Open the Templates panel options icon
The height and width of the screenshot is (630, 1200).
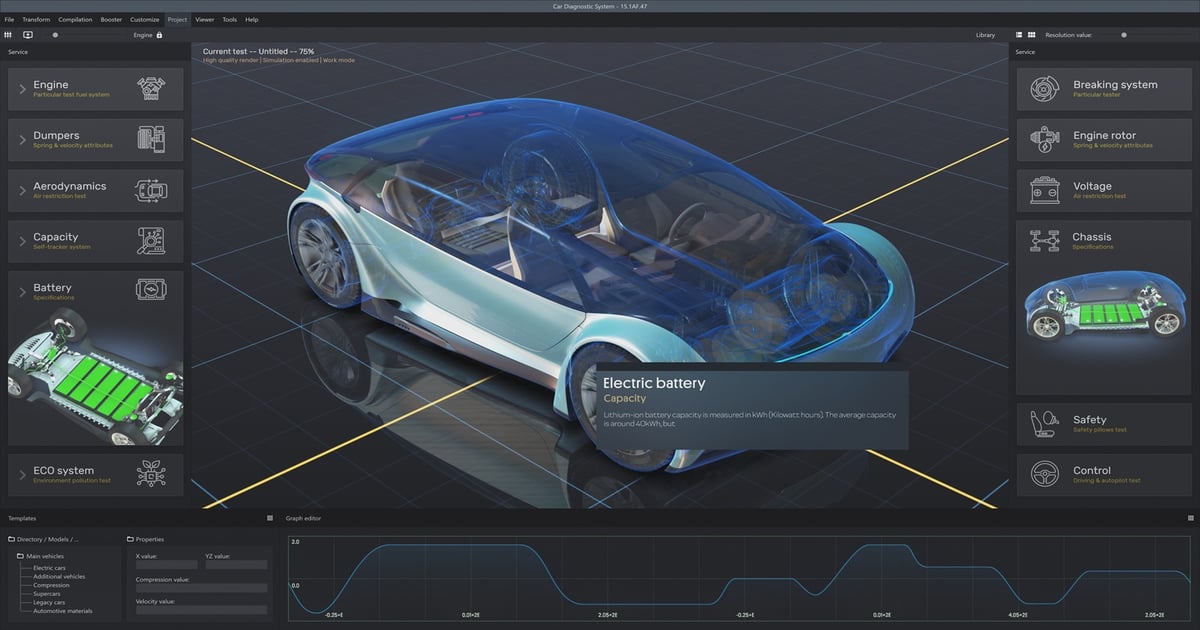point(269,518)
